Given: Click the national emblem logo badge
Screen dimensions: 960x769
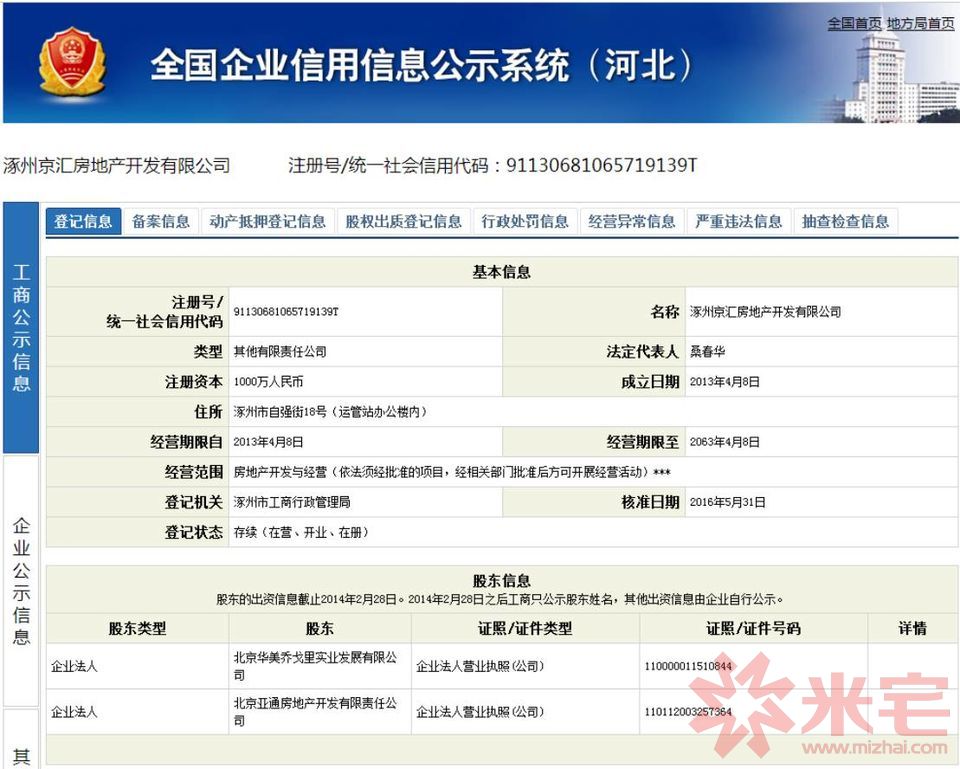Looking at the screenshot, I should pyautogui.click(x=72, y=61).
